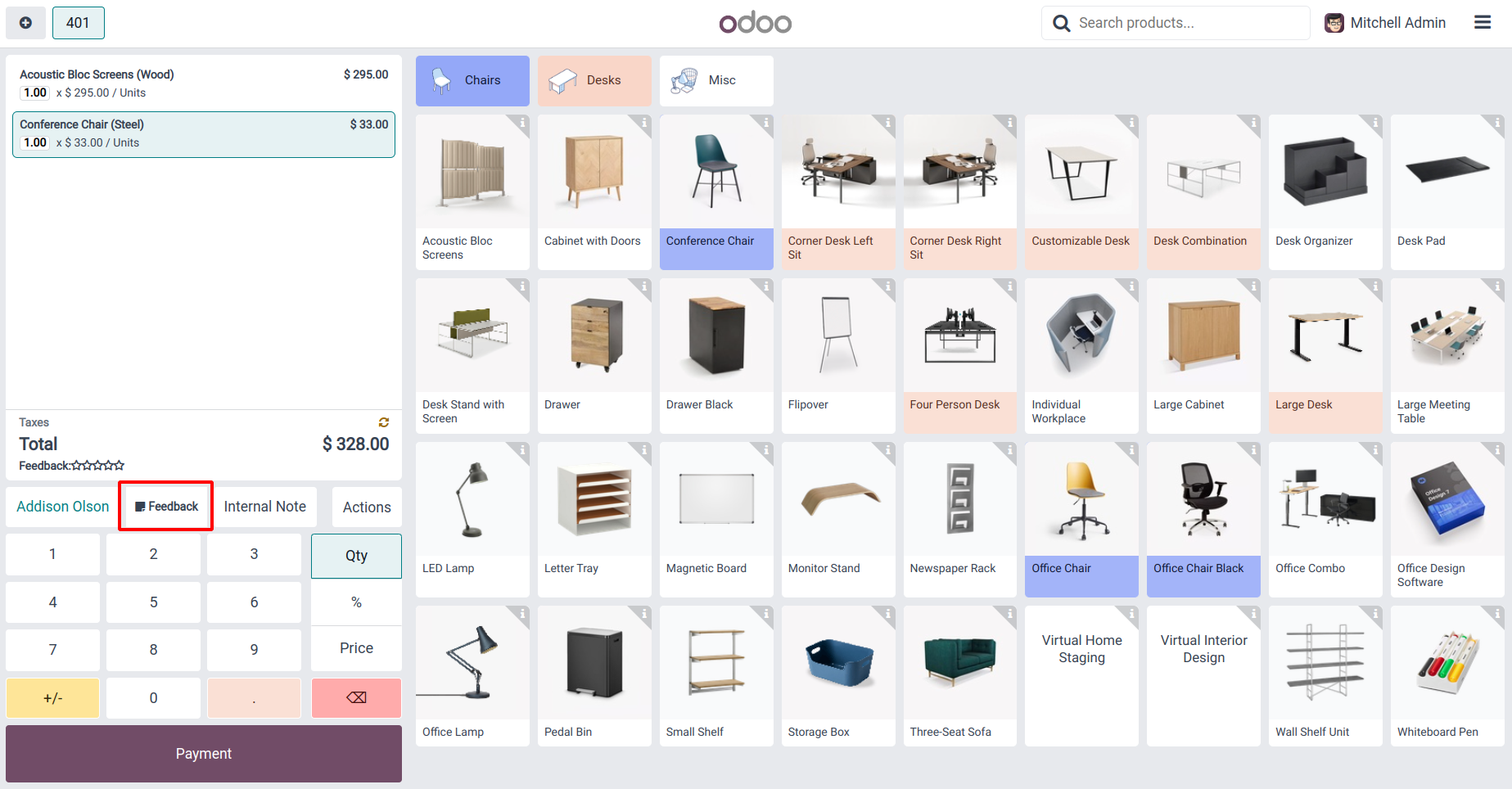Select the Chairs category tab
1512x789 pixels.
472,80
